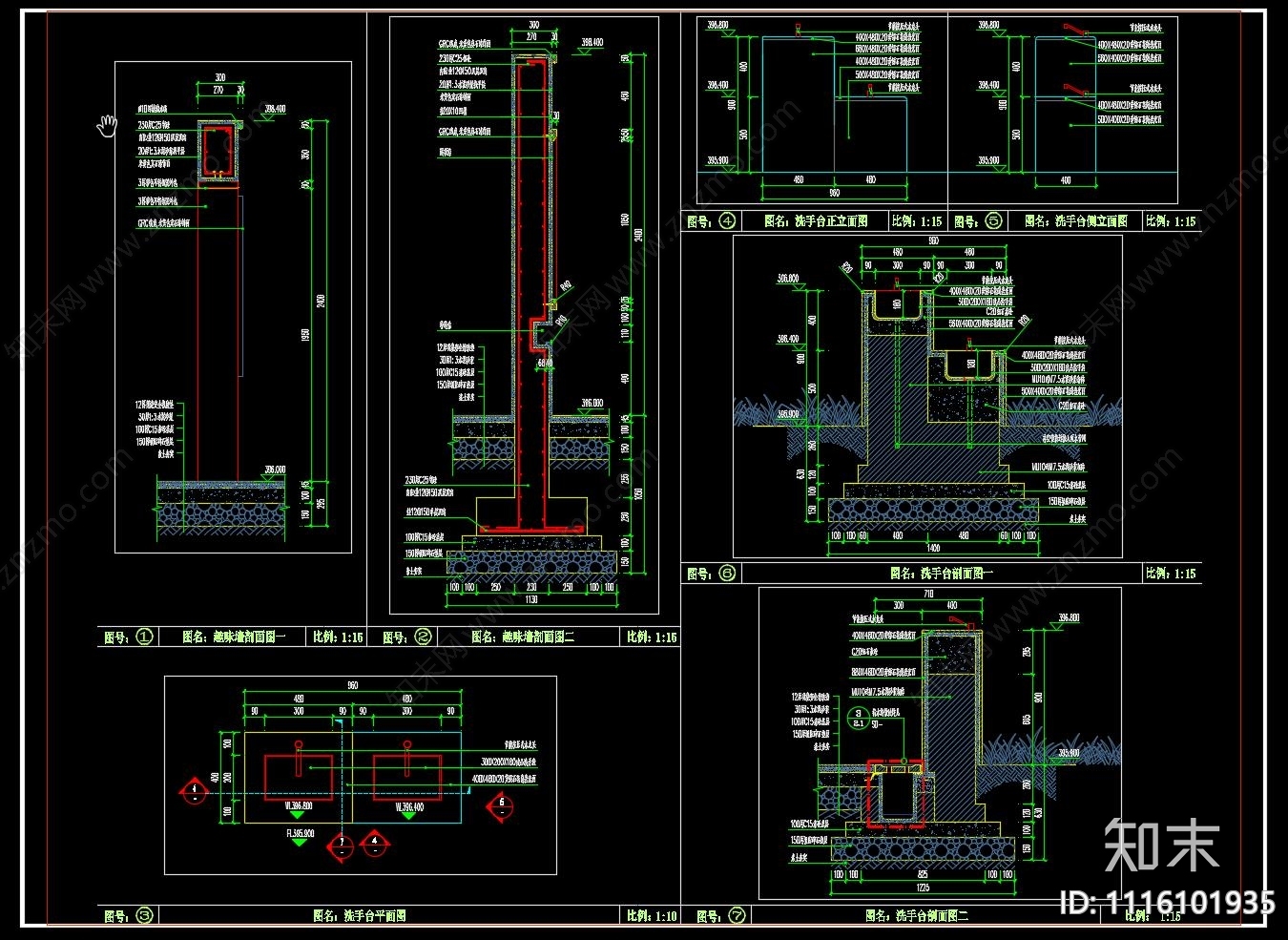Select red section marker 4 next to marker 7

pyautogui.click(x=376, y=843)
